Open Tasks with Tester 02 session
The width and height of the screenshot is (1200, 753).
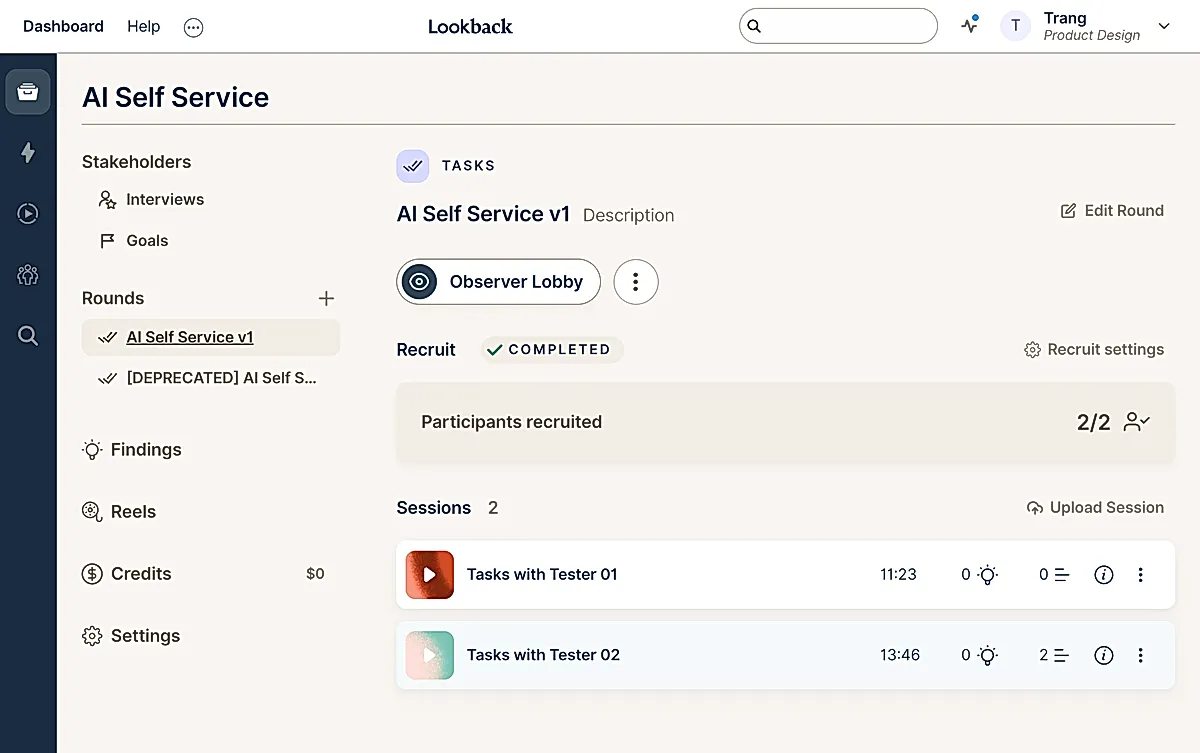pos(543,655)
